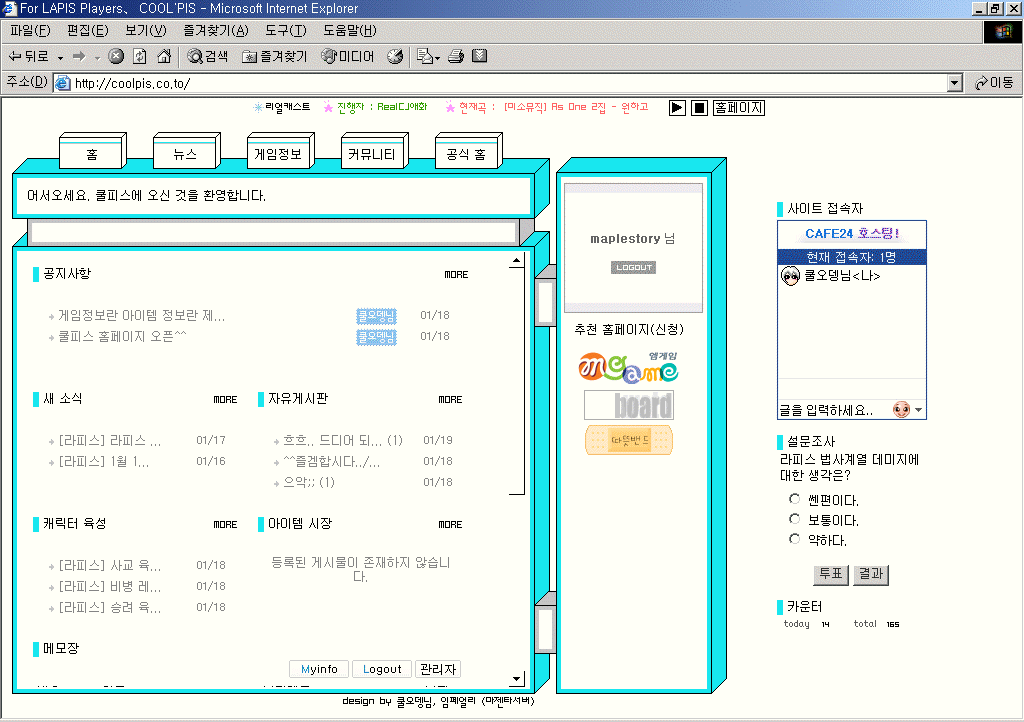Select the 약하다 poll option

click(795, 540)
